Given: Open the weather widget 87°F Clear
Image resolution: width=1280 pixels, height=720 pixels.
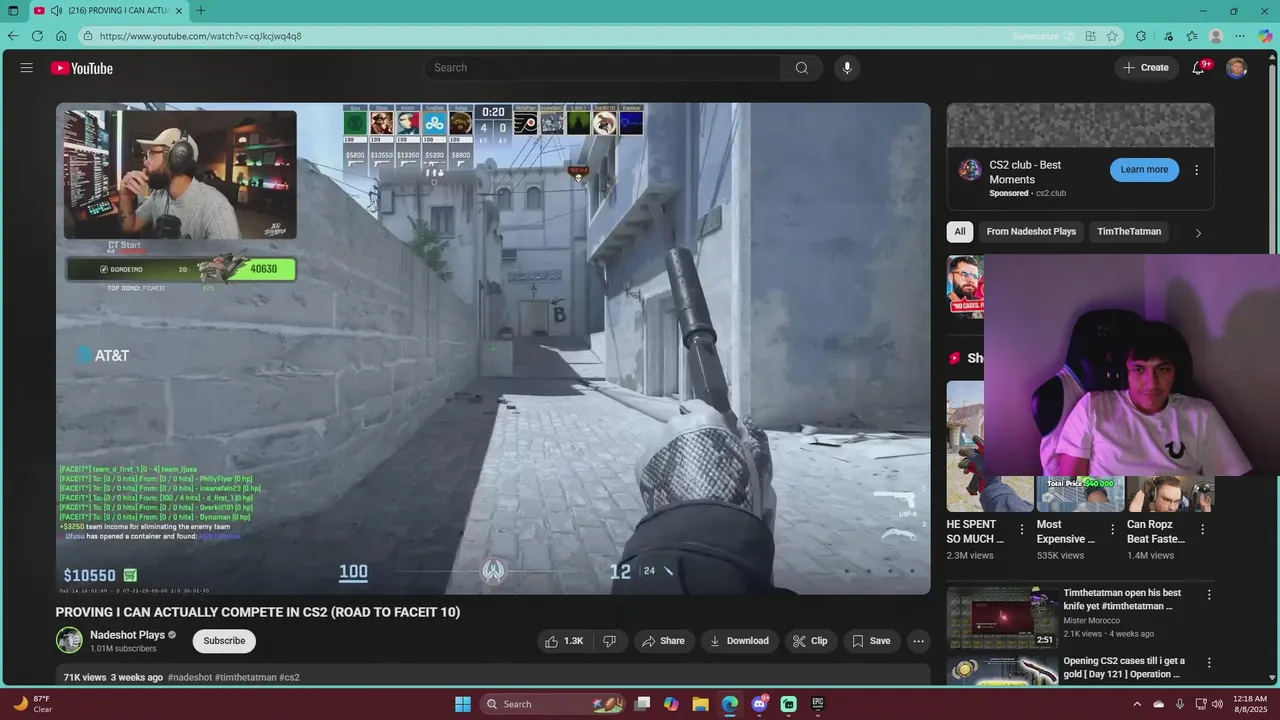Looking at the screenshot, I should pyautogui.click(x=32, y=704).
